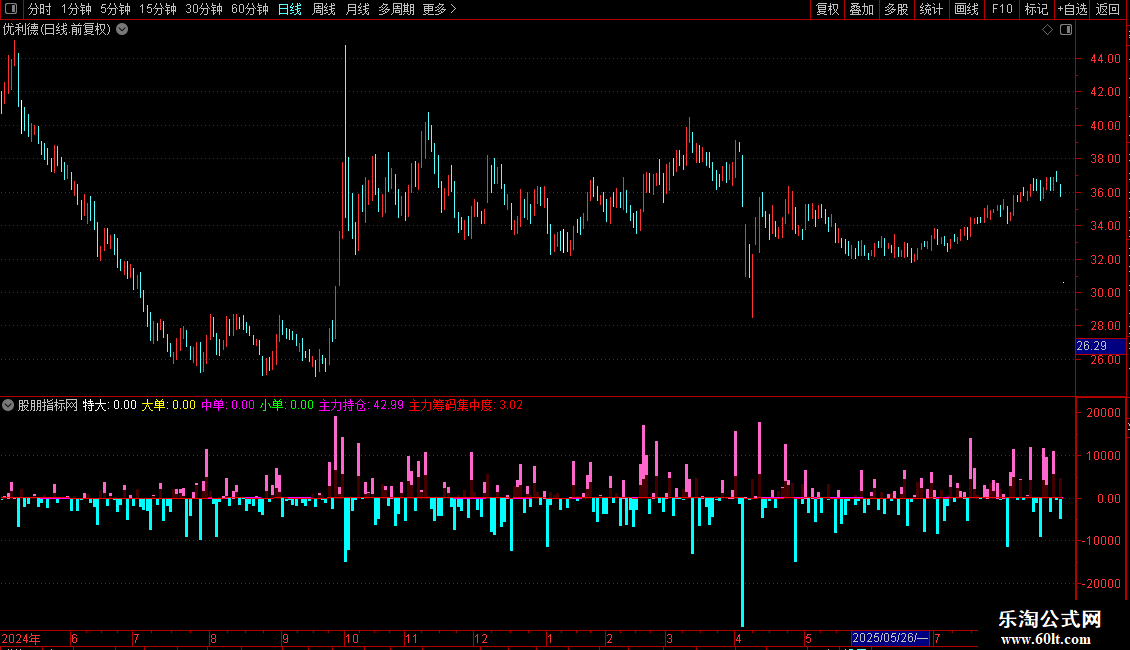Click 返回 to go back
1130x650 pixels.
click(1108, 9)
